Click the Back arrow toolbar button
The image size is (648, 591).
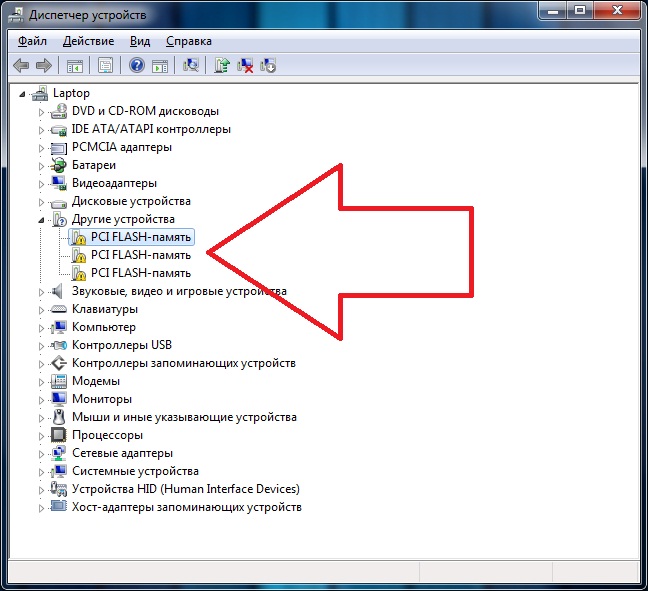(x=21, y=65)
